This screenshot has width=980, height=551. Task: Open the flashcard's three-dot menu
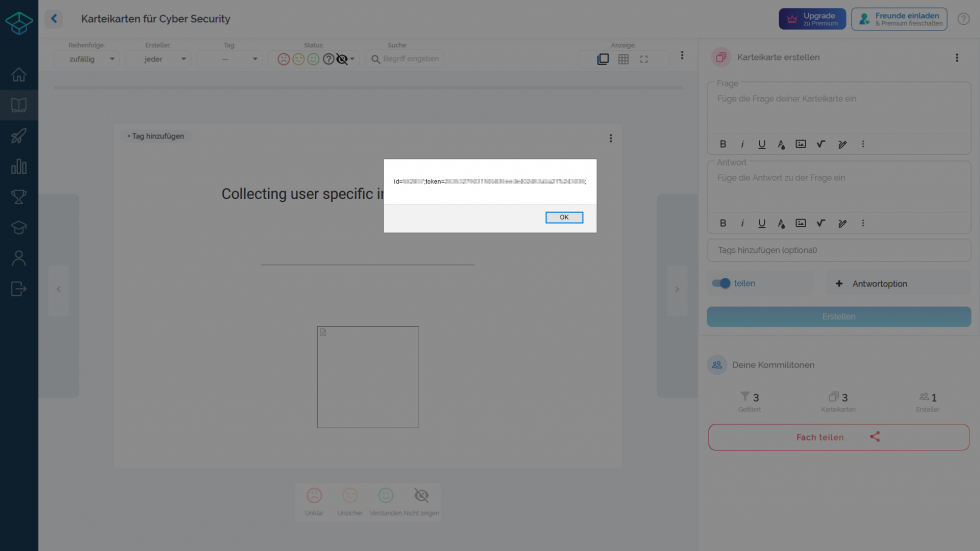611,138
